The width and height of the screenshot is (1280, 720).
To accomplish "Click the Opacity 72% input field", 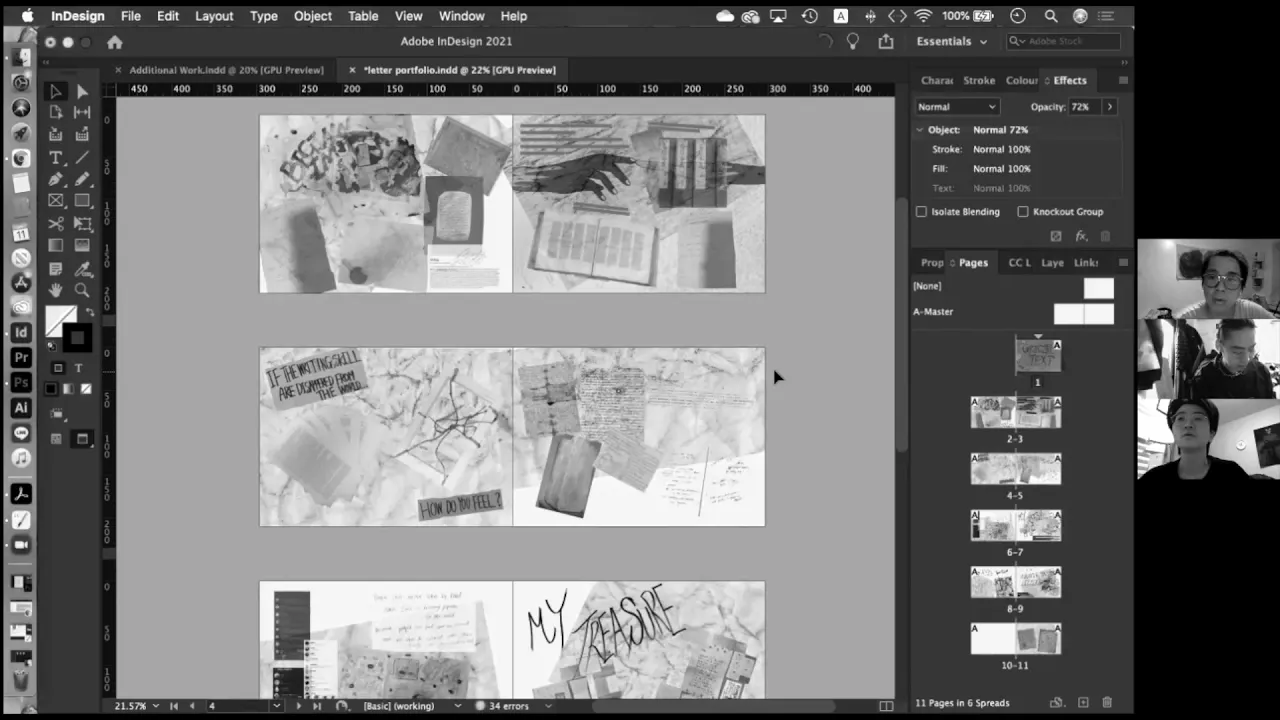I will tap(1083, 107).
